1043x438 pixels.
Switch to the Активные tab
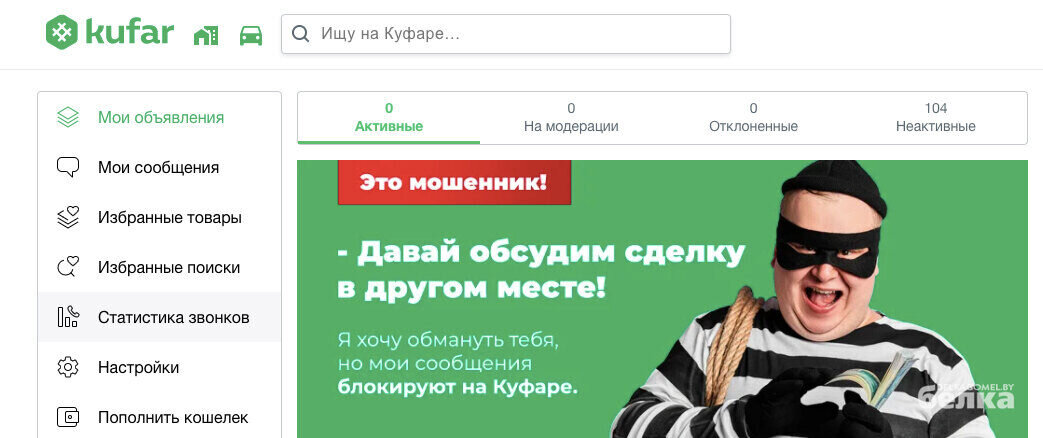point(389,118)
